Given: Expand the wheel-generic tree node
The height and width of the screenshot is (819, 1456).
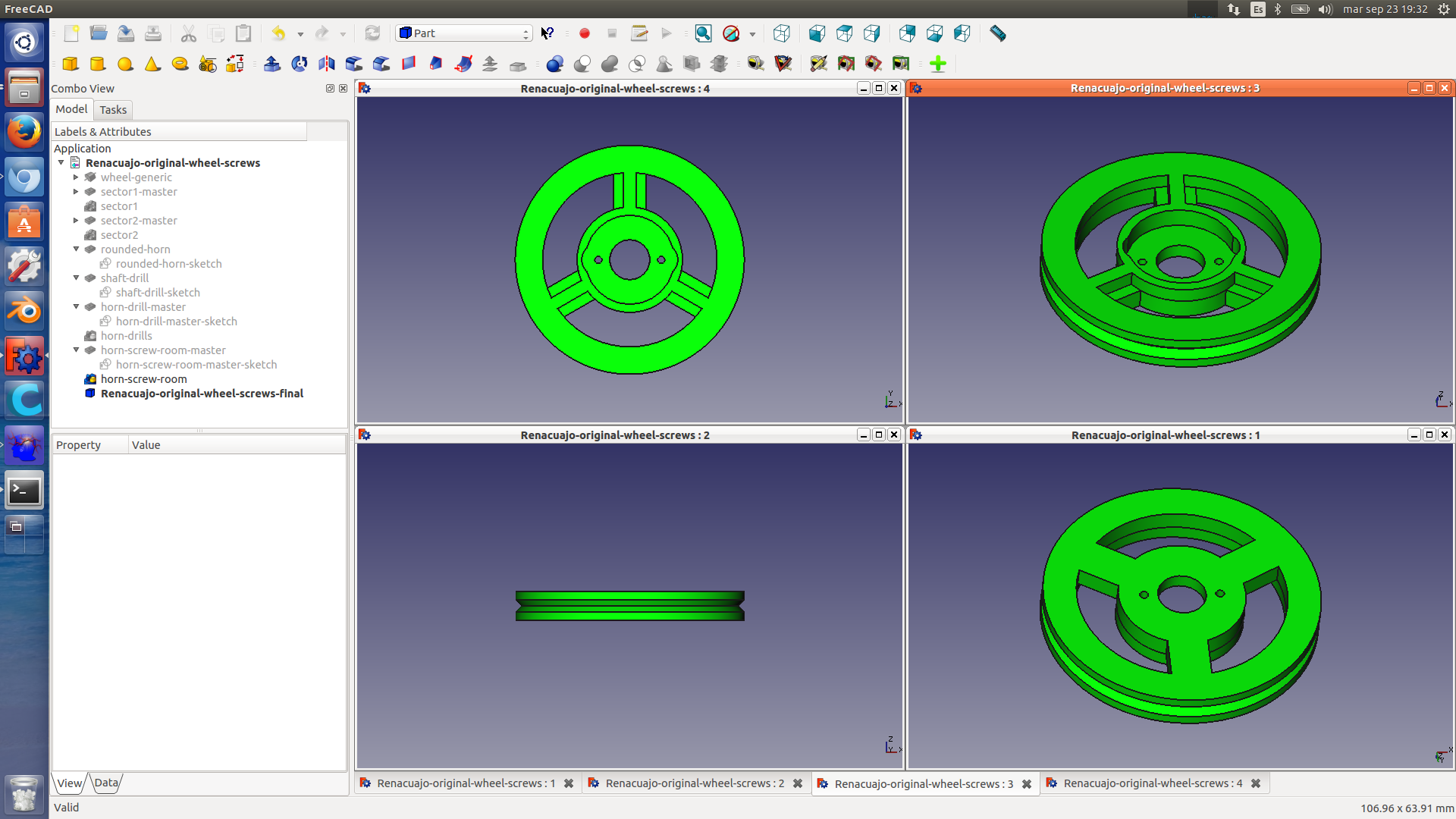Looking at the screenshot, I should pyautogui.click(x=76, y=177).
